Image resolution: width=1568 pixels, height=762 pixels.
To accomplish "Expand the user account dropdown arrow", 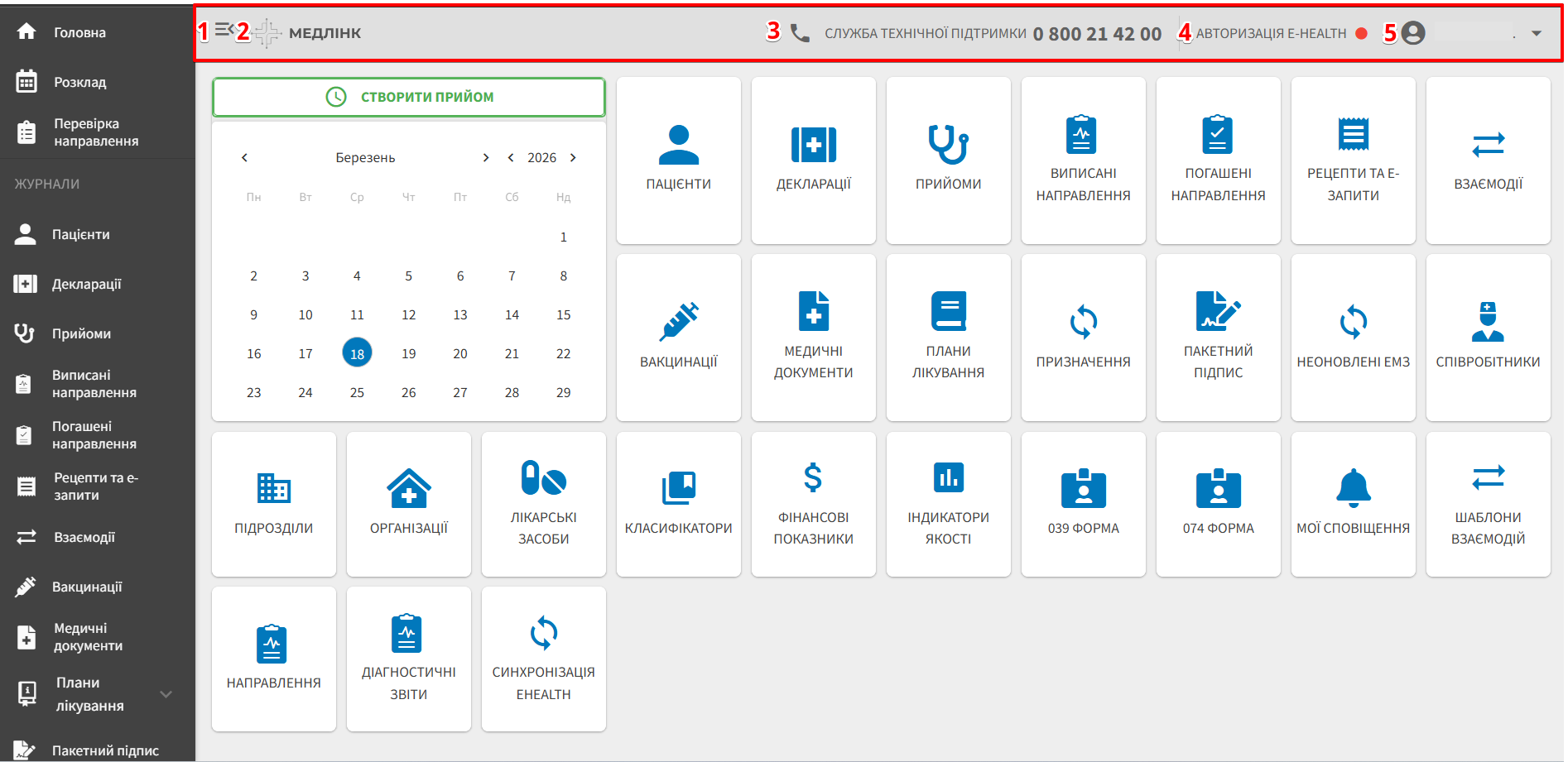I will [1537, 34].
